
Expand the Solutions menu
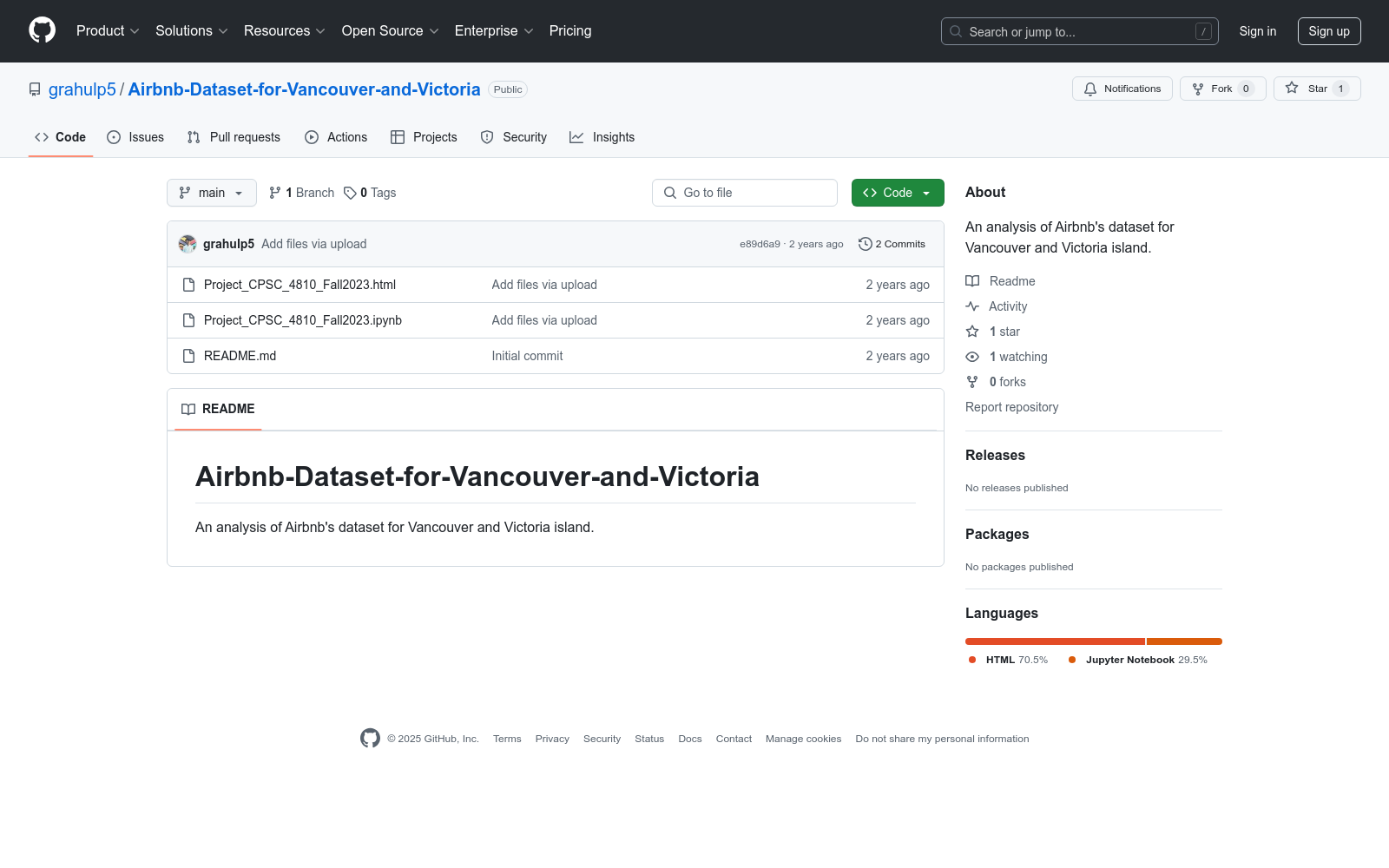tap(192, 30)
